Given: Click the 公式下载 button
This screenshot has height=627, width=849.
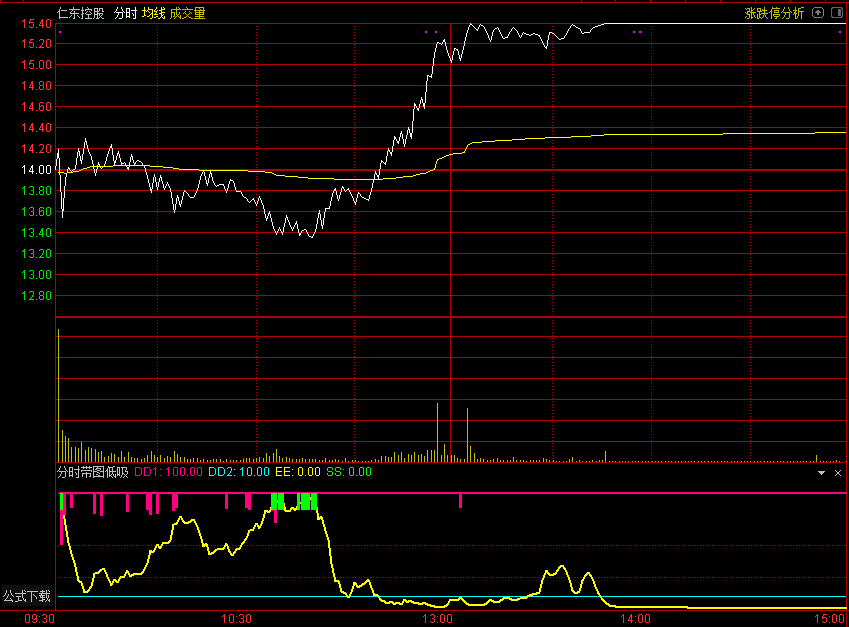Looking at the screenshot, I should (27, 596).
